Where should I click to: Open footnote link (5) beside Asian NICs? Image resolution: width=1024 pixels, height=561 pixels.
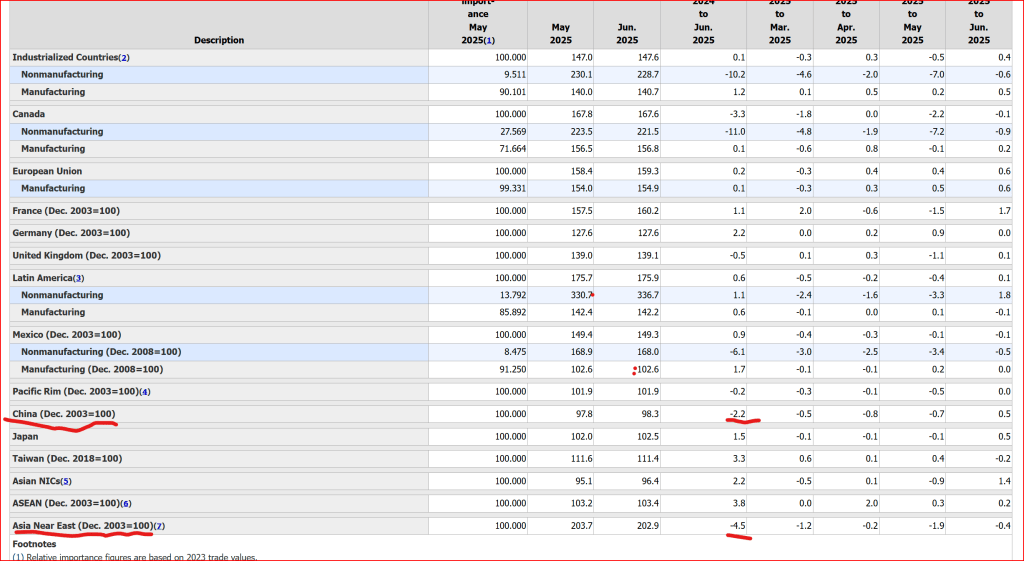click(66, 481)
